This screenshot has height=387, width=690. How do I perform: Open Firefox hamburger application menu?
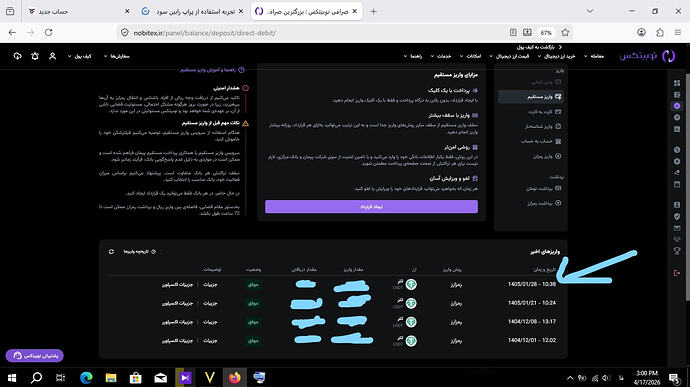tap(678, 33)
